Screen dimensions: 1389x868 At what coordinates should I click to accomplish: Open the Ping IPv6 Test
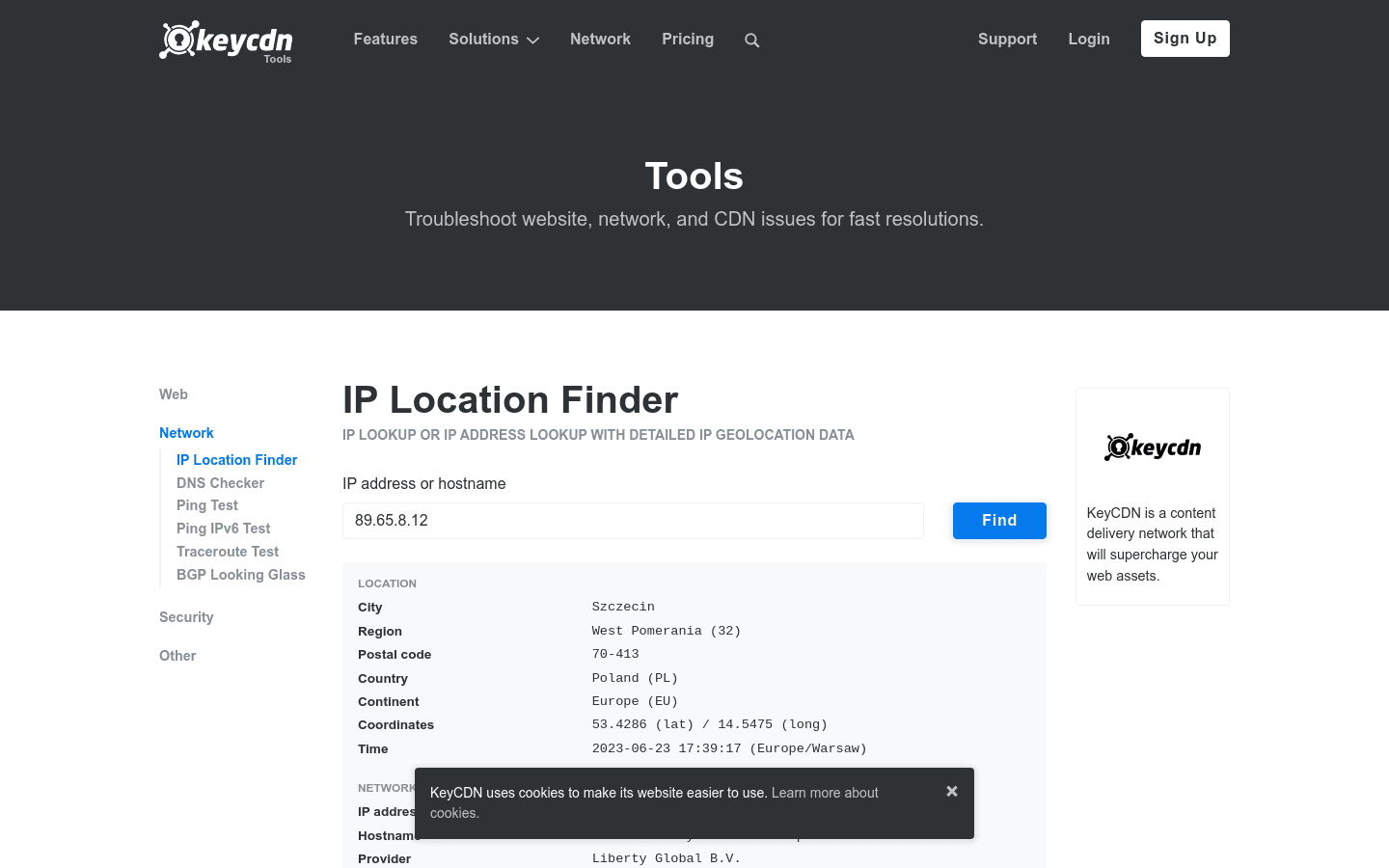[223, 529]
